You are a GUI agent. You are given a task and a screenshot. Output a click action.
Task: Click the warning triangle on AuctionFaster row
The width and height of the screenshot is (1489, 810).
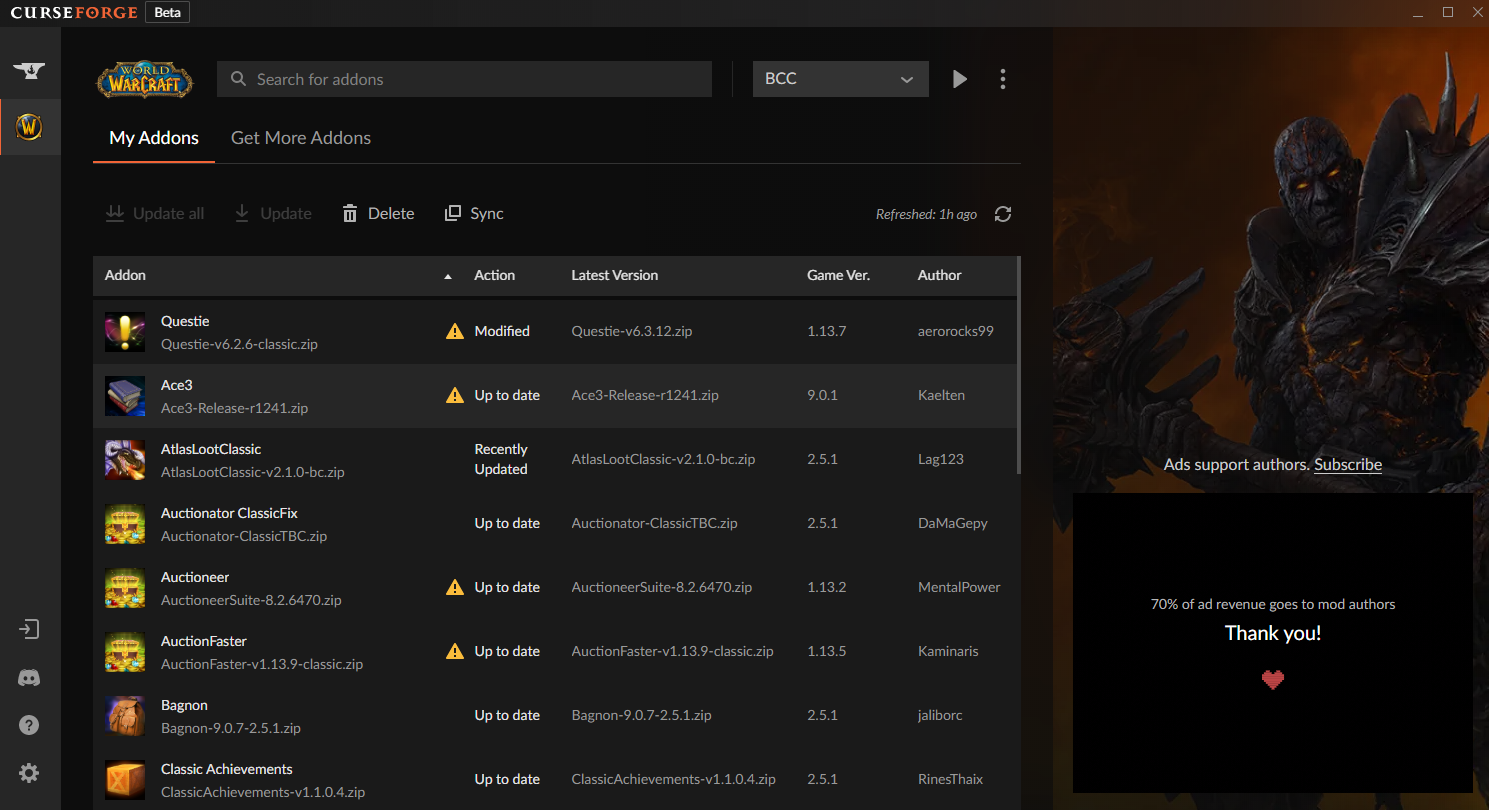455,651
